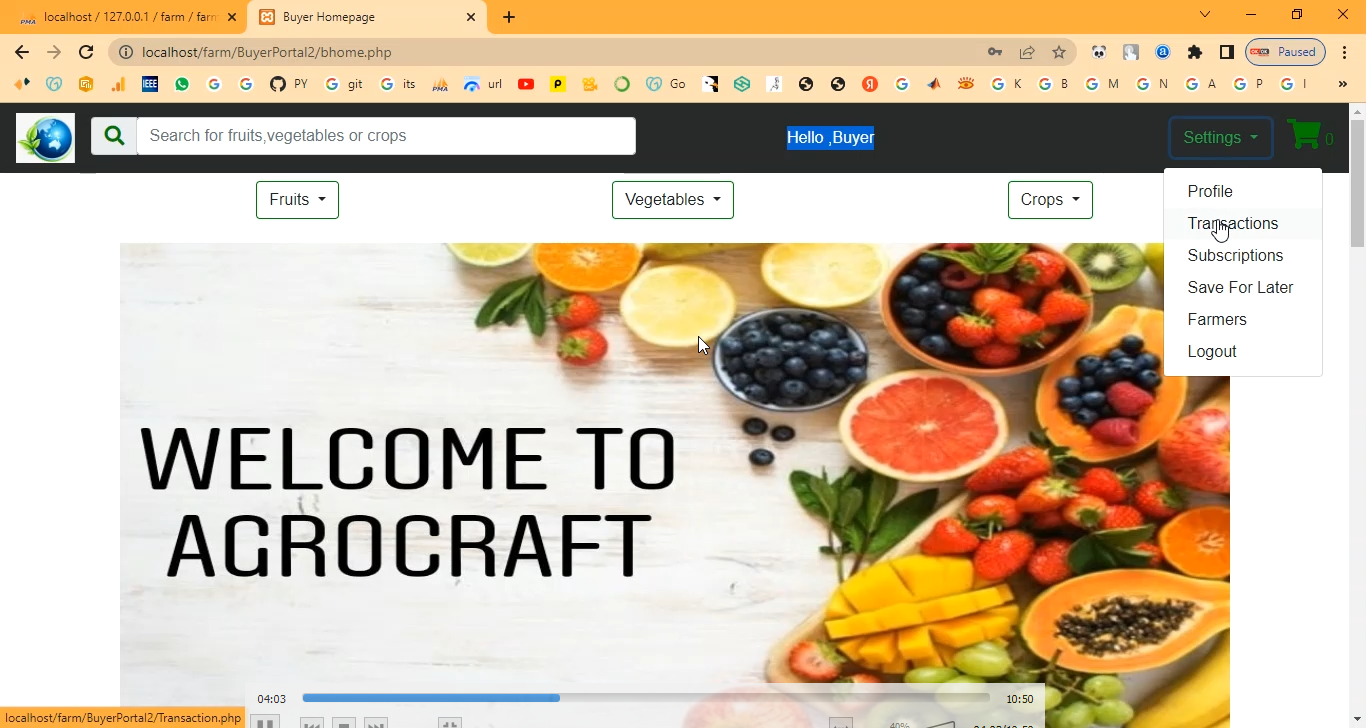Switch to the localhost phpMyAdmin tab
The height and width of the screenshot is (728, 1366).
tap(124, 17)
